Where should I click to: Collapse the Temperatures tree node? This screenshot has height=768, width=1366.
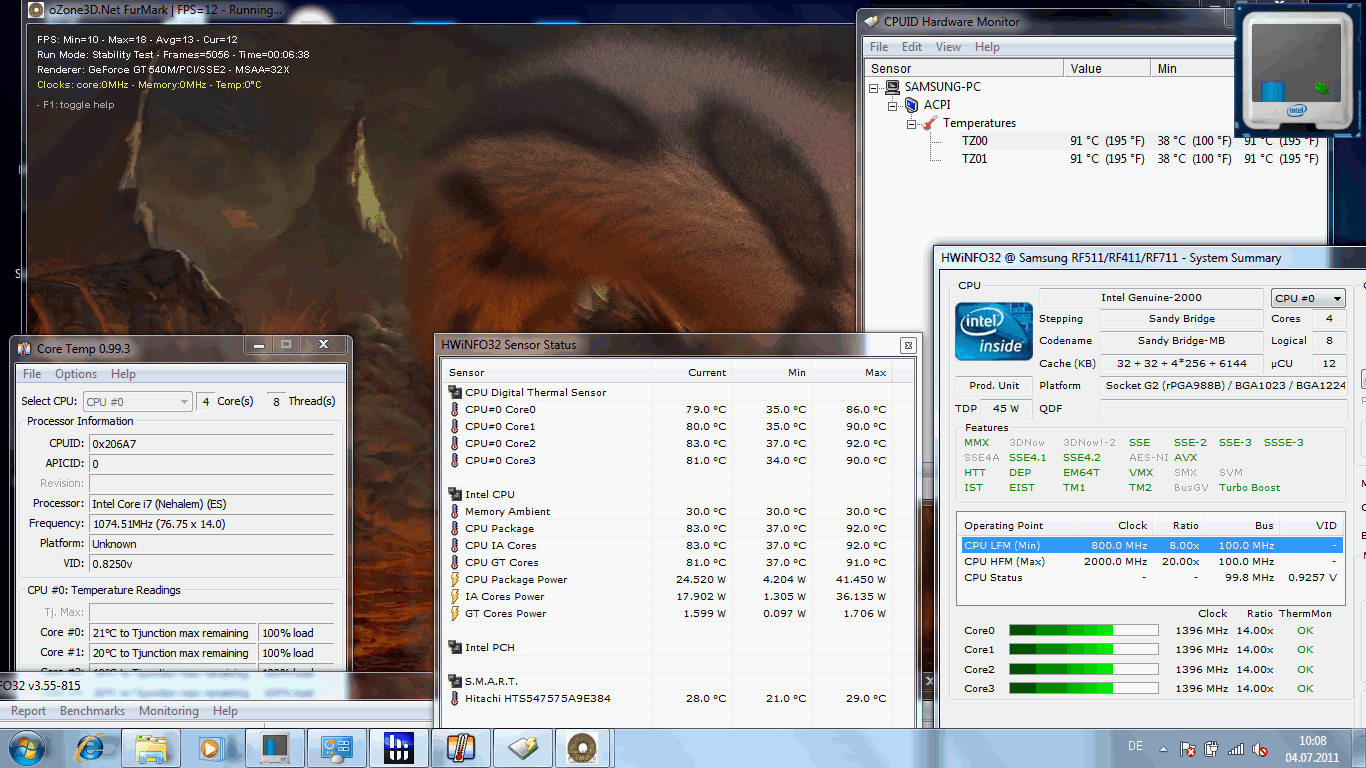[x=911, y=123]
